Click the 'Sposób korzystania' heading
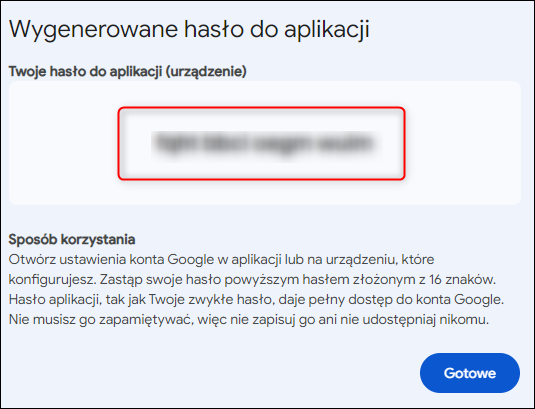 click(x=72, y=239)
